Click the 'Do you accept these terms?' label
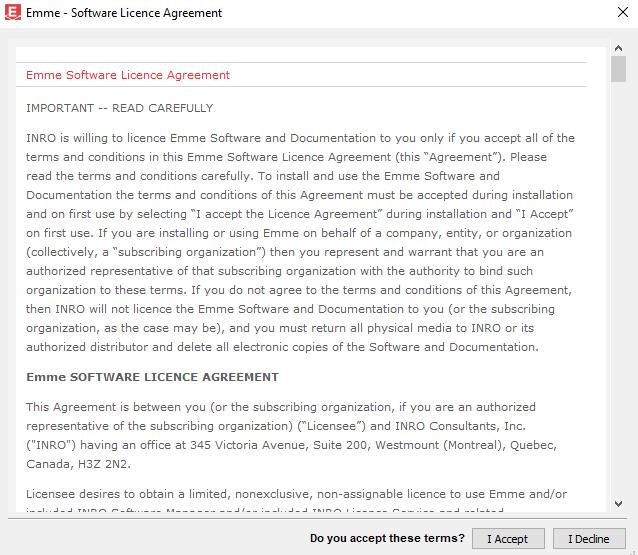This screenshot has width=638, height=555. tap(387, 538)
